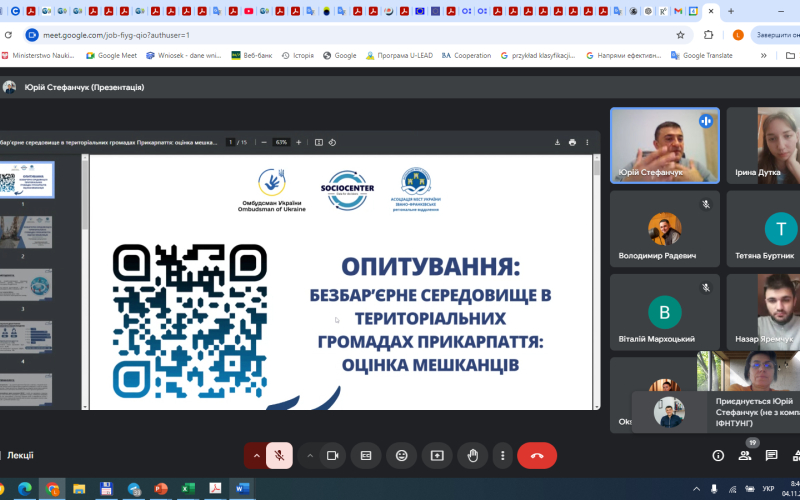Image resolution: width=800 pixels, height=500 pixels.
Task: Select PDF page 2 thumbnail
Action: click(x=26, y=232)
